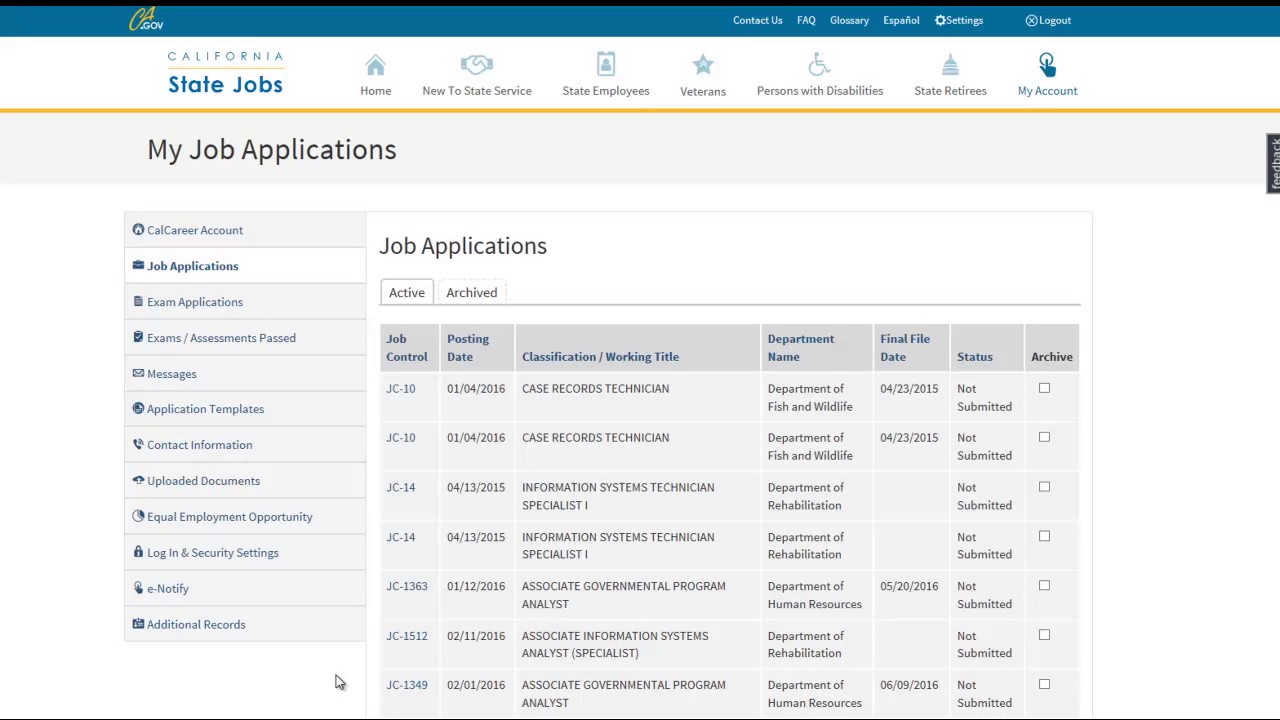Open the FAQ link
Image resolution: width=1280 pixels, height=720 pixels.
(806, 20)
